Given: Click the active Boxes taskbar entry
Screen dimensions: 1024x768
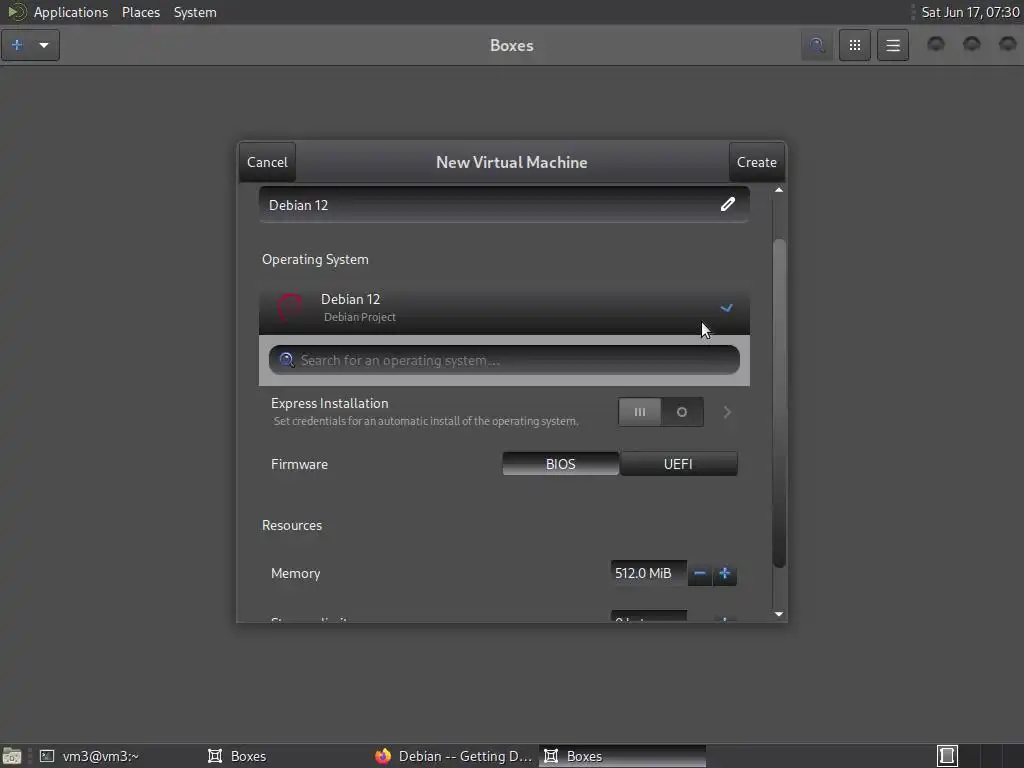Looking at the screenshot, I should (622, 756).
